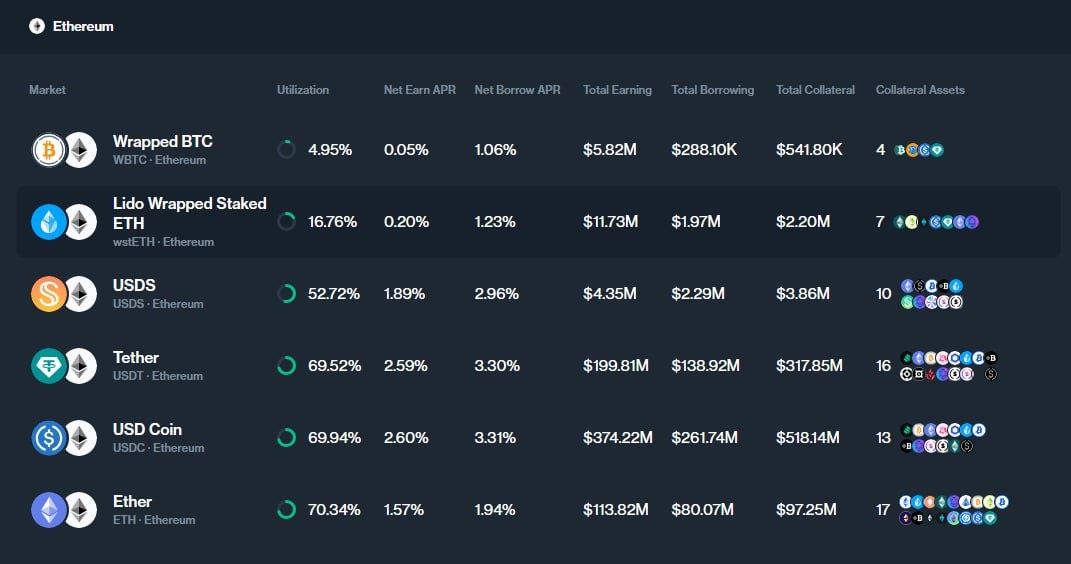Viewport: 1071px width, 564px height.
Task: Open the Tether market link
Action: pyautogui.click(x=136, y=358)
